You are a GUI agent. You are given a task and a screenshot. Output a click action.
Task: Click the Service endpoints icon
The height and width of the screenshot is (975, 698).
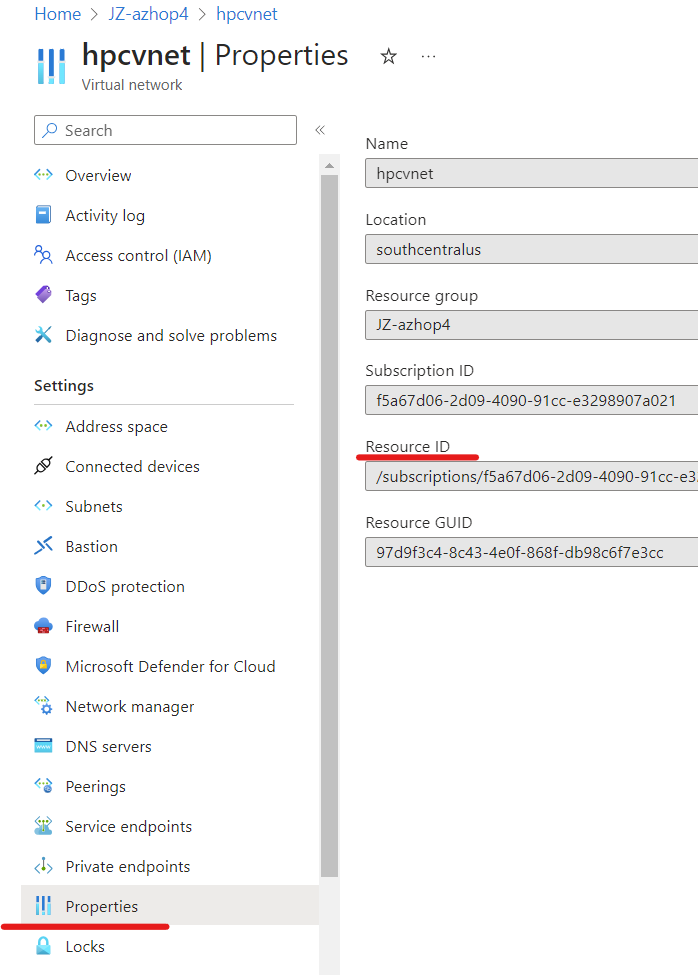[x=43, y=825]
